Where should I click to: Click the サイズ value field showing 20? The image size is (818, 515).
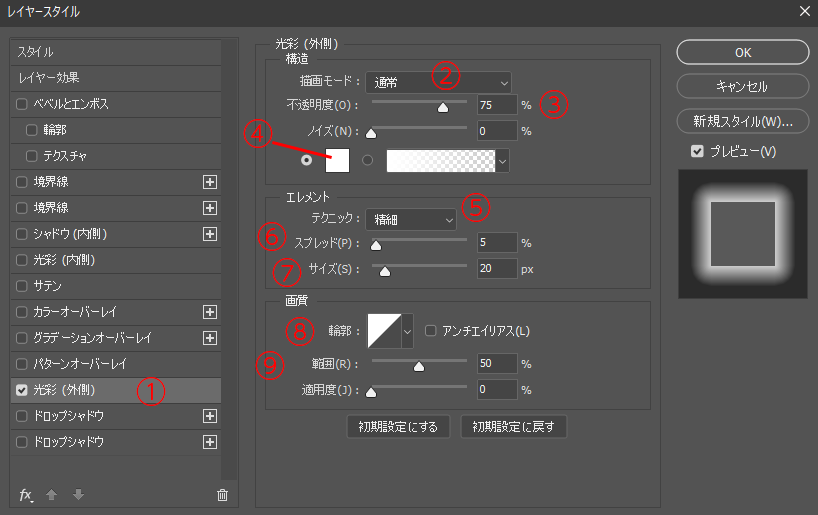coord(497,269)
